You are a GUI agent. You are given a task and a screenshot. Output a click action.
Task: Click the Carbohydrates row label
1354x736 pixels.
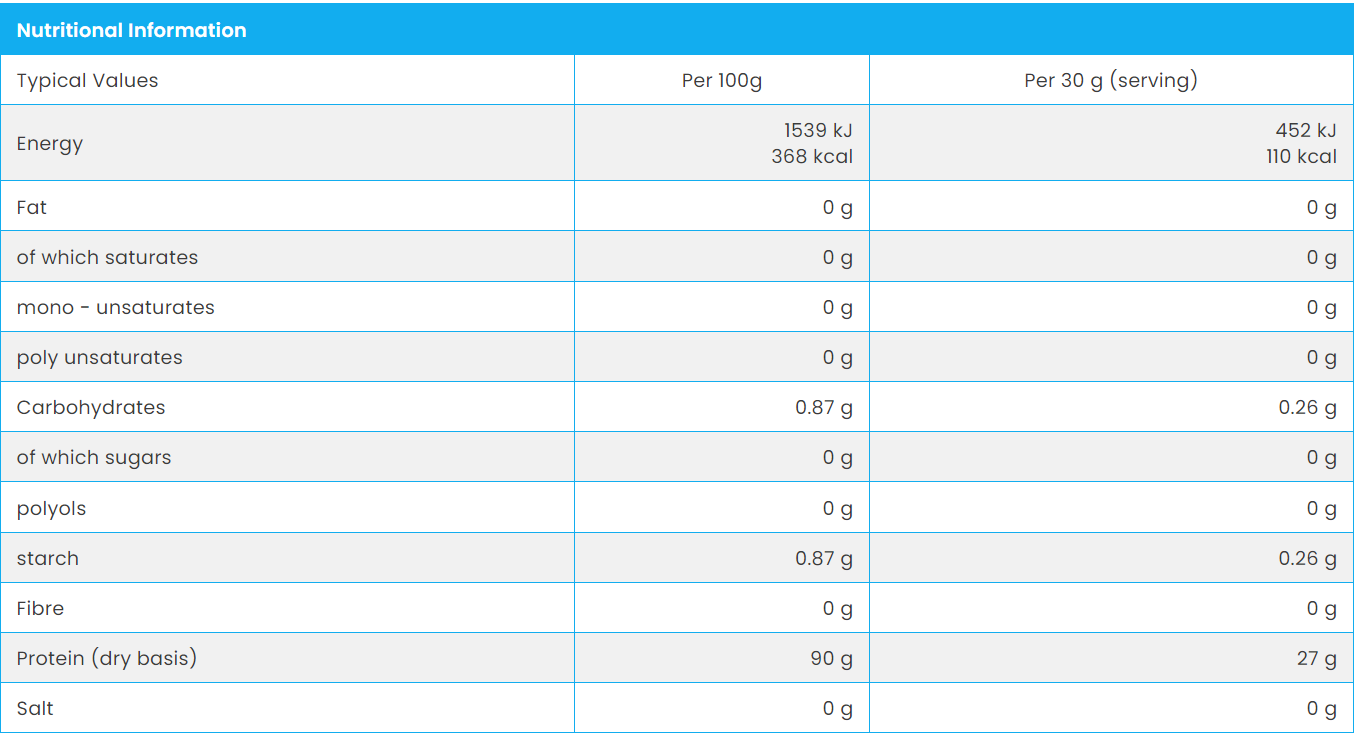pyautogui.click(x=90, y=407)
